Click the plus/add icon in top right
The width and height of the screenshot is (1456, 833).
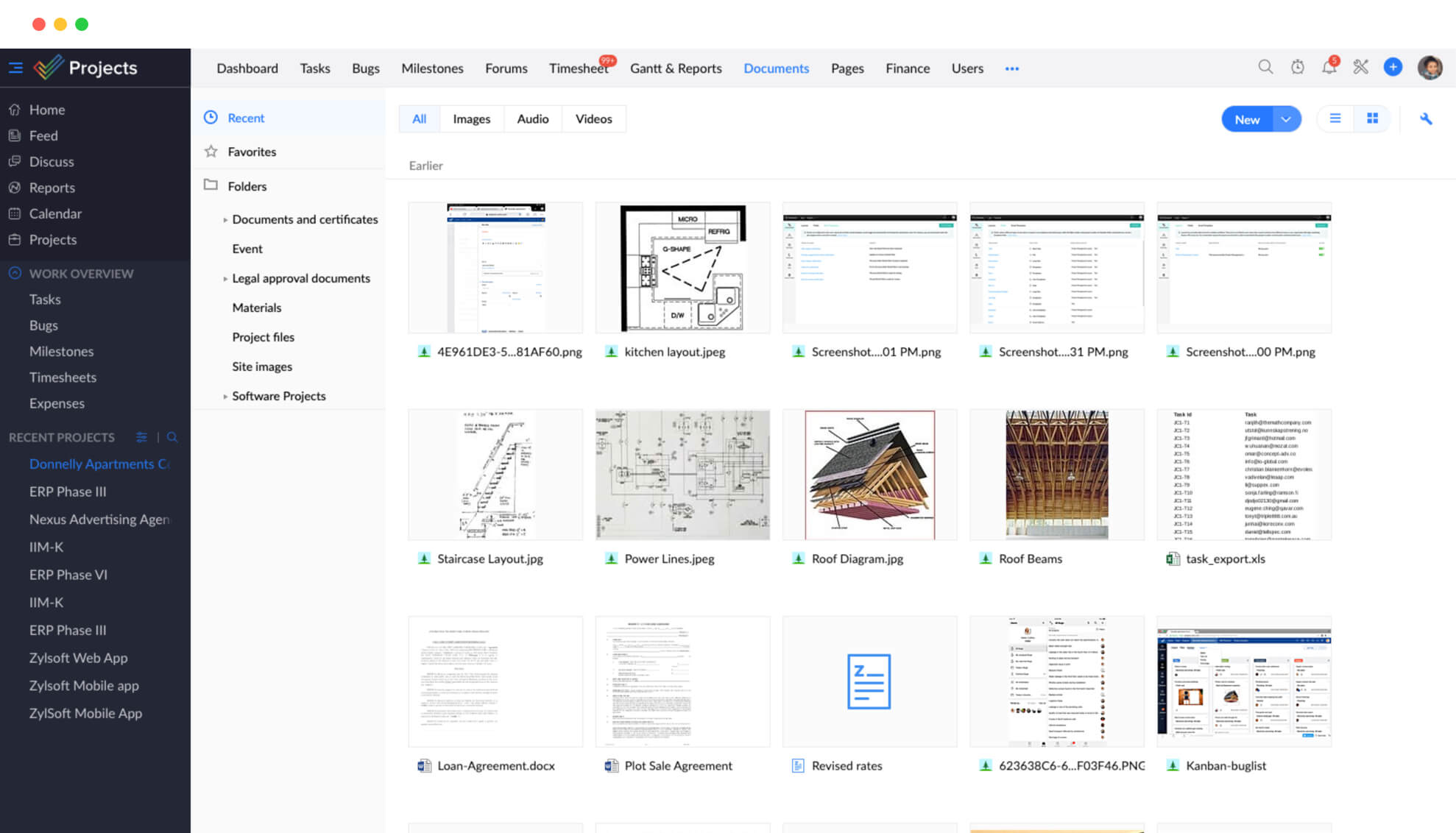click(x=1393, y=67)
